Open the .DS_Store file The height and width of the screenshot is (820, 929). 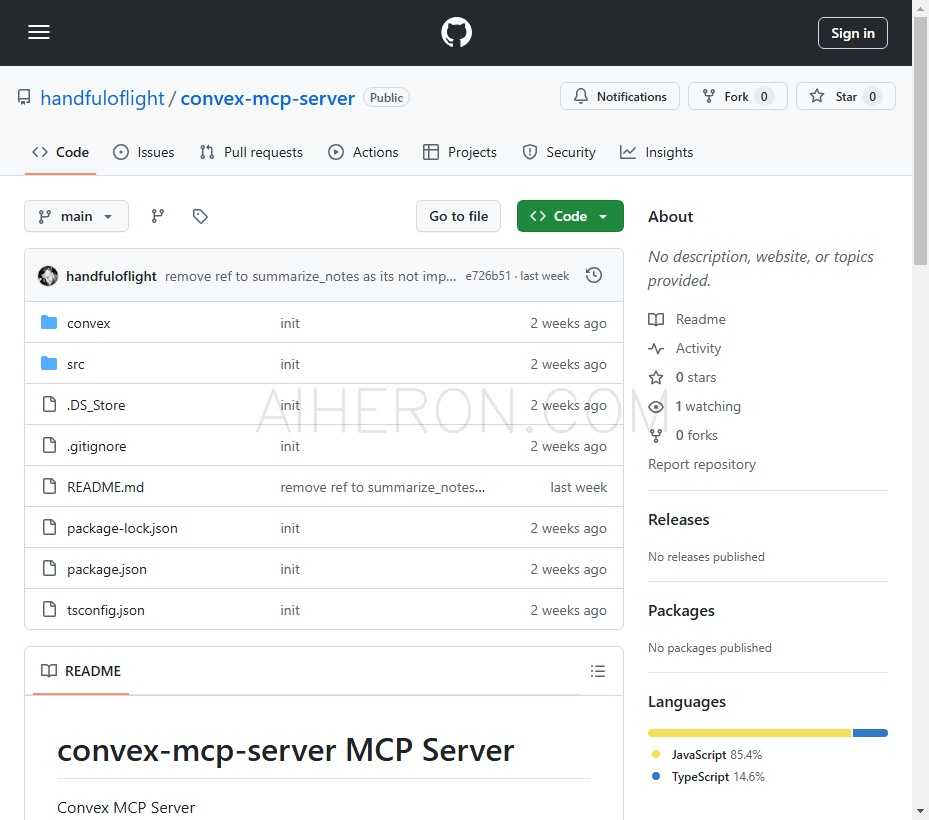click(96, 405)
